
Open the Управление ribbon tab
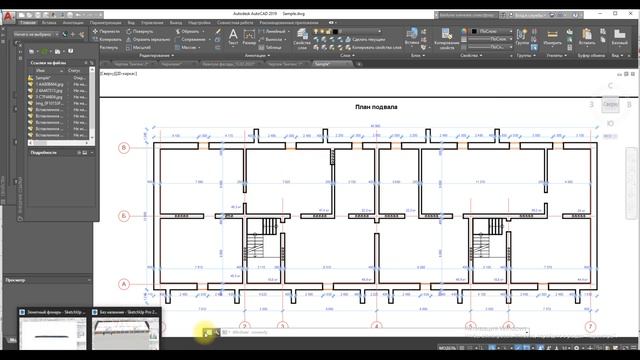152,23
